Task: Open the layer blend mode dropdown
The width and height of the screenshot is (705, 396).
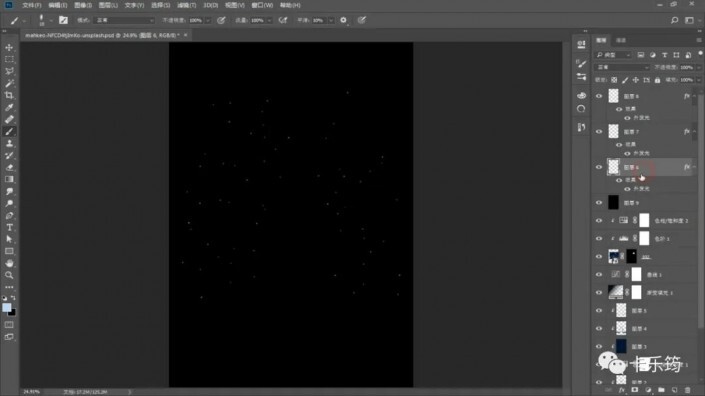Action: (622, 67)
